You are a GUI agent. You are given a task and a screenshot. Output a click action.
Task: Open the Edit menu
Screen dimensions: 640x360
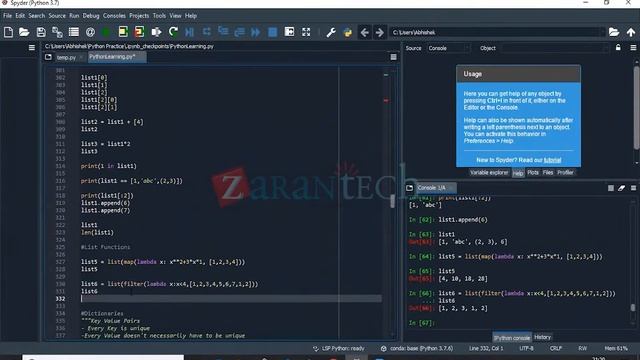point(20,16)
